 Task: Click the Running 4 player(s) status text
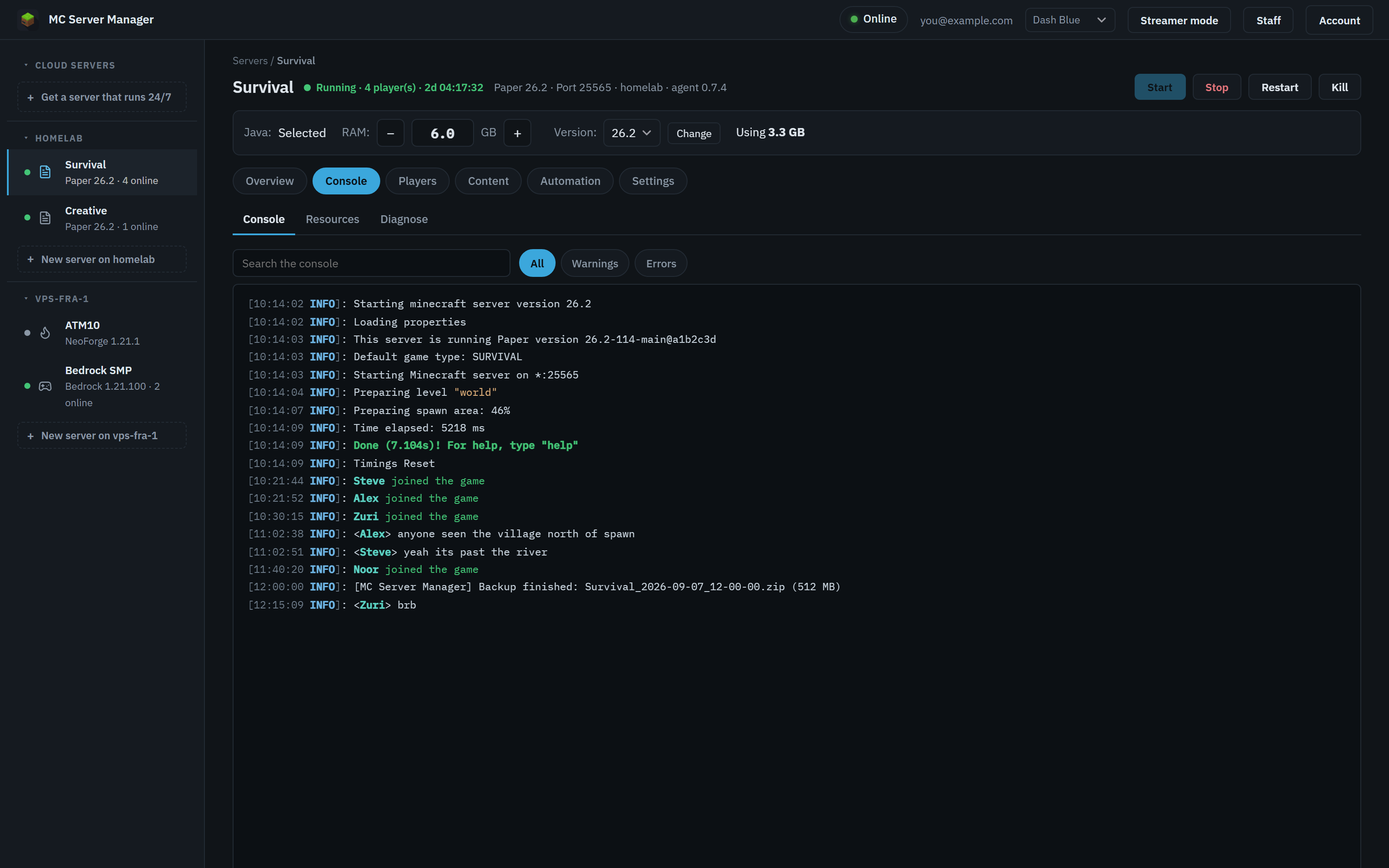[399, 87]
